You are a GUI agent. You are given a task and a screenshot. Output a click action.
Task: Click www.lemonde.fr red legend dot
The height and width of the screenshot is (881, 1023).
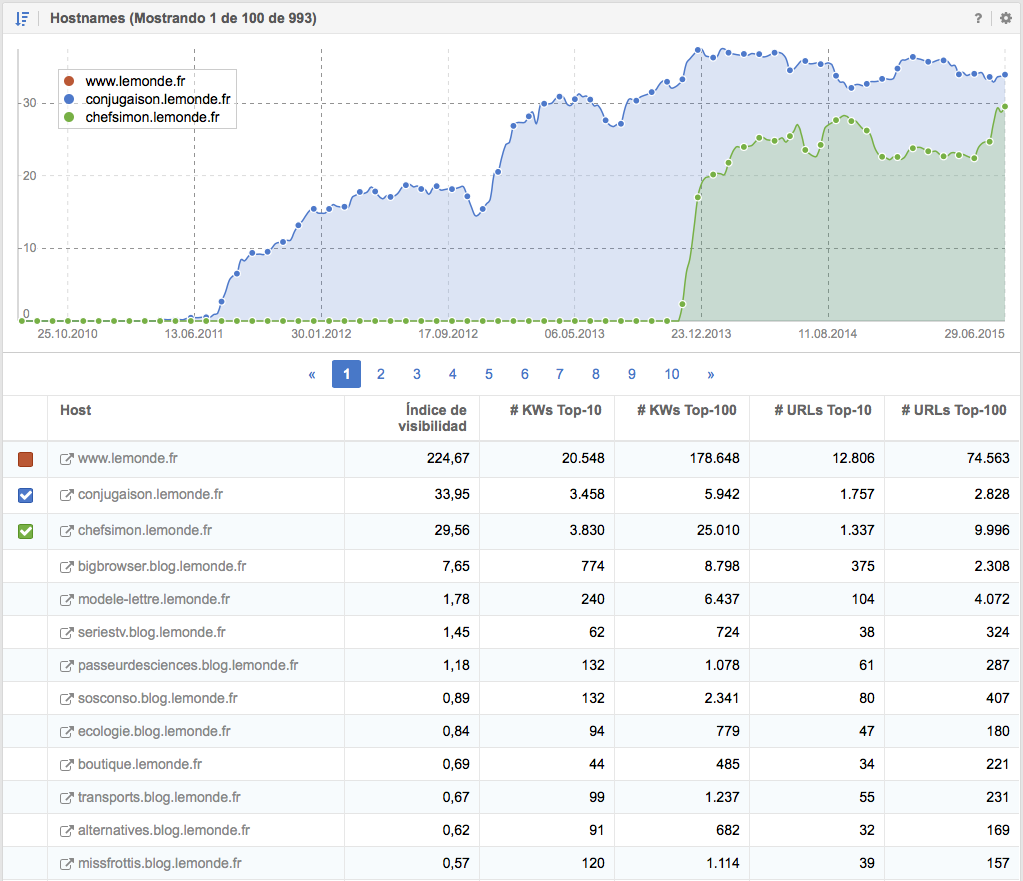(68, 80)
